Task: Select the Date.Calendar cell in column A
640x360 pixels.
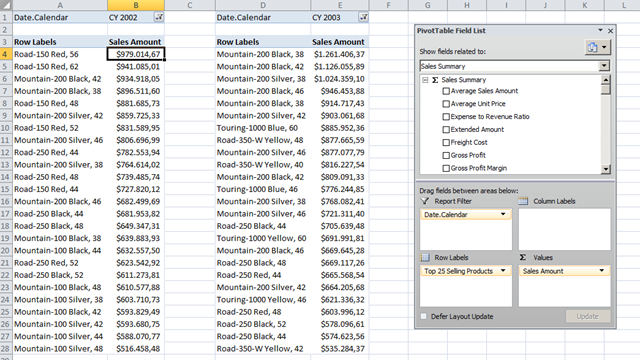Action: point(60,17)
